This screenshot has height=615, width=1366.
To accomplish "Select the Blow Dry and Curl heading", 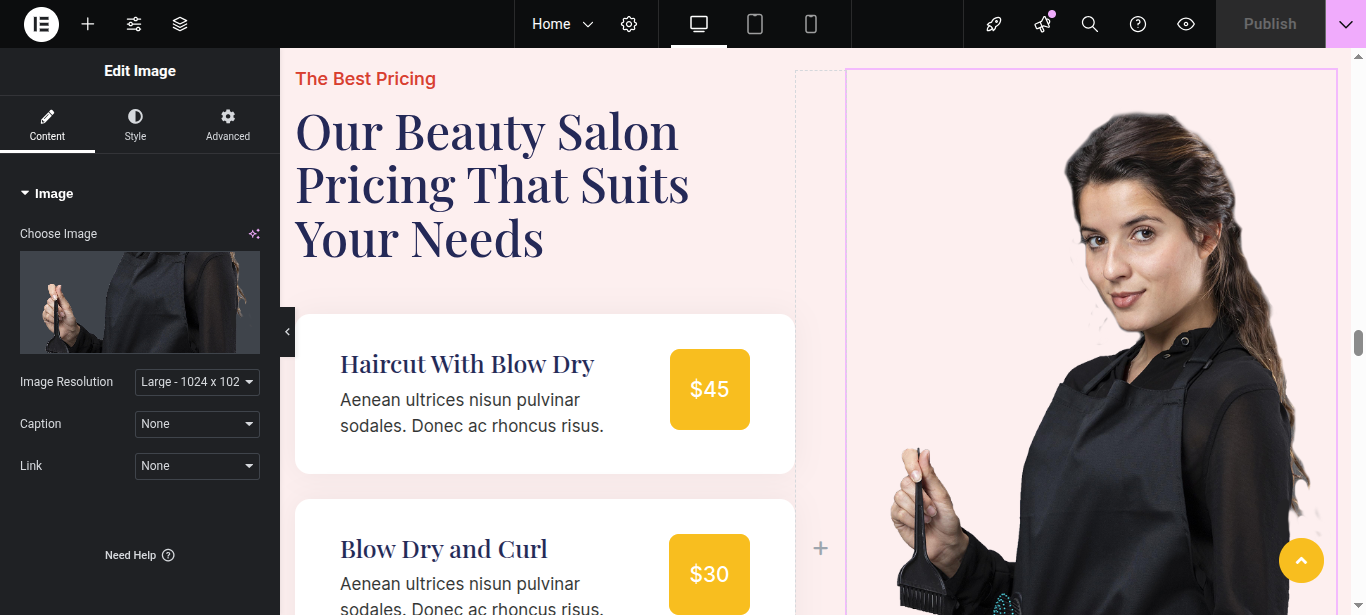I will coord(444,549).
